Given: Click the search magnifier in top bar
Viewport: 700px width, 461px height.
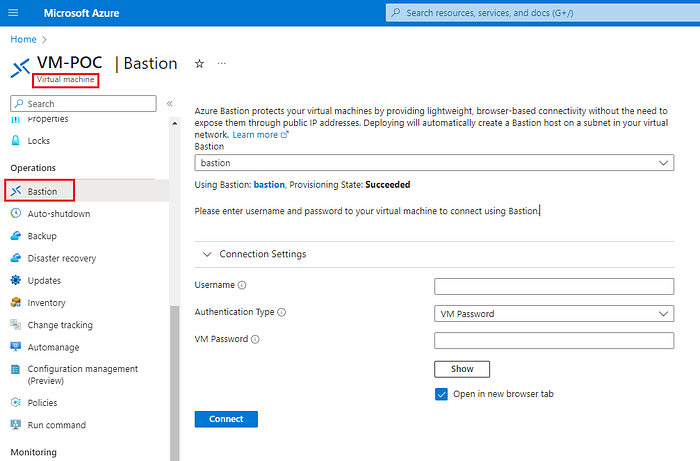Looking at the screenshot, I should click(396, 13).
